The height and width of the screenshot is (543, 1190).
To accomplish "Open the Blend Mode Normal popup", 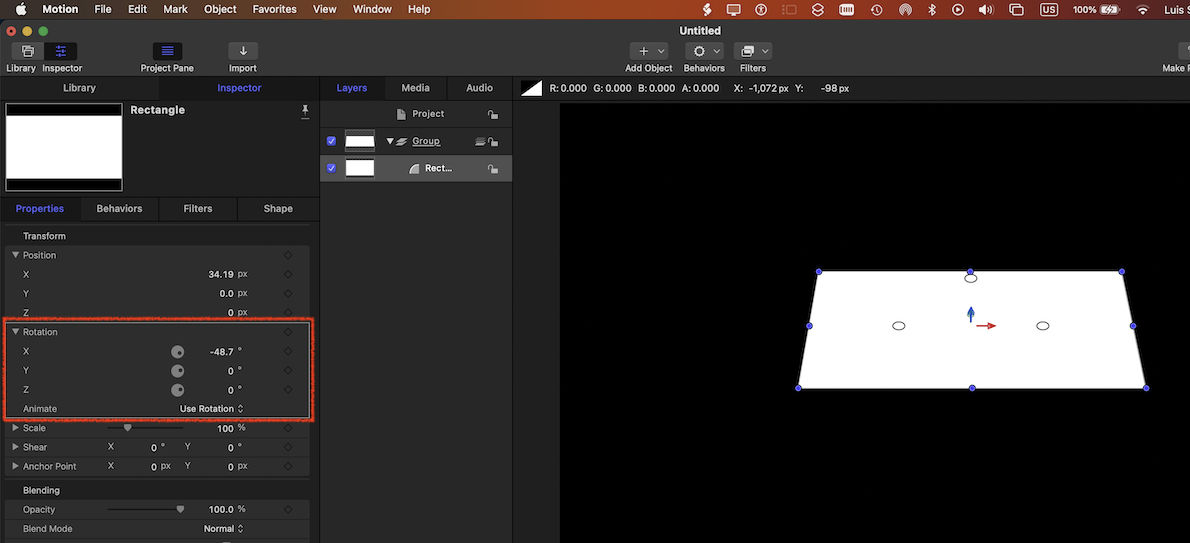I will point(224,529).
